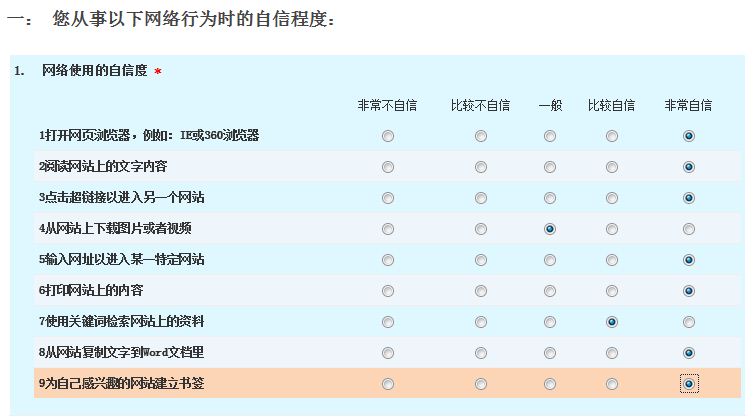The image size is (756, 419).
Task: Choose 一般 for 打印网站上的内容
Action: [x=550, y=291]
